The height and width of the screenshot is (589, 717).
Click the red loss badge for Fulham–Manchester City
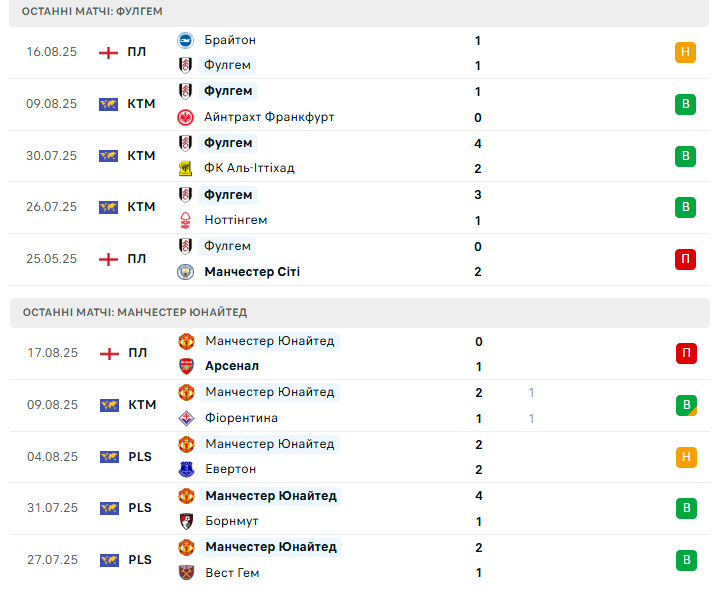[x=685, y=259]
